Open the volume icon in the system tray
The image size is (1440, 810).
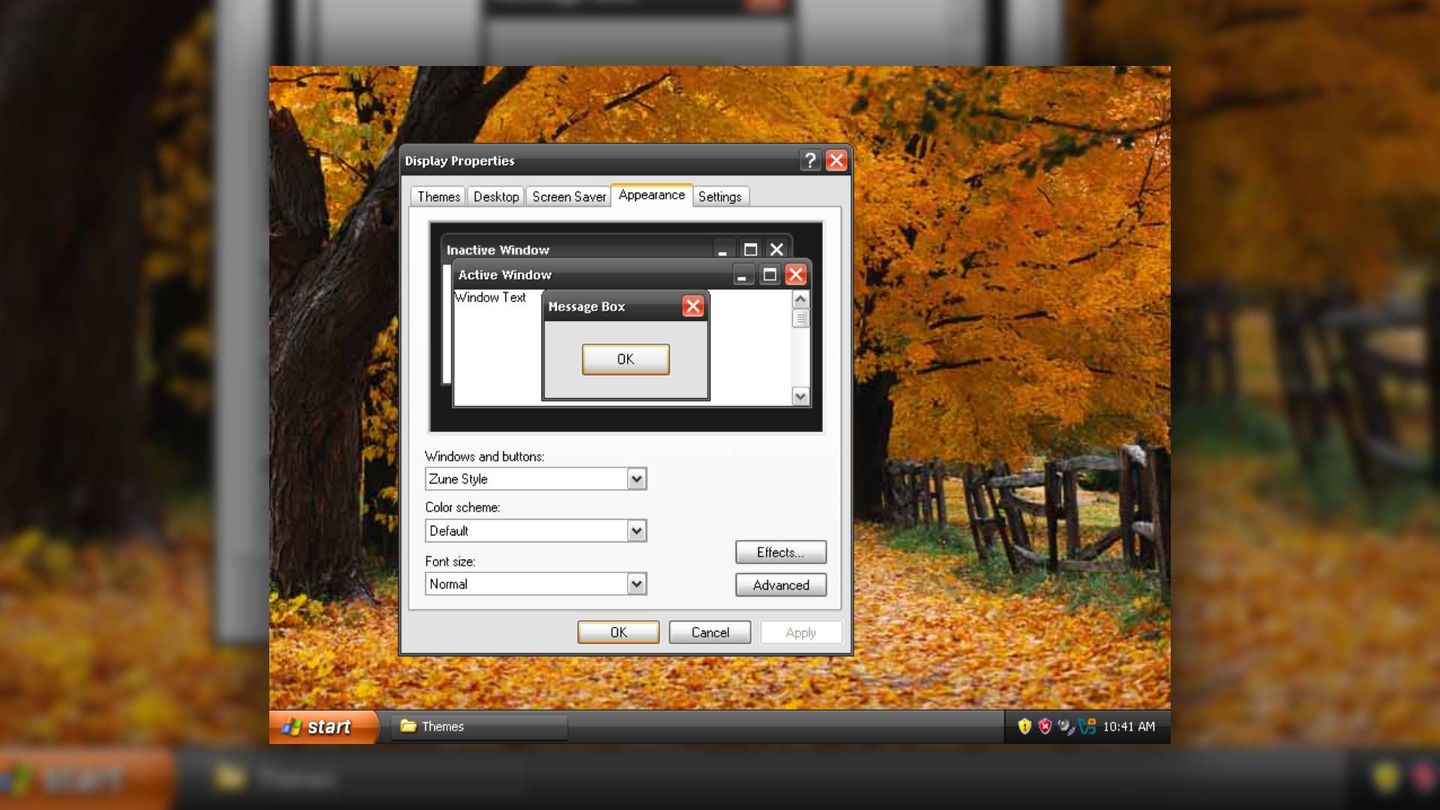1064,727
